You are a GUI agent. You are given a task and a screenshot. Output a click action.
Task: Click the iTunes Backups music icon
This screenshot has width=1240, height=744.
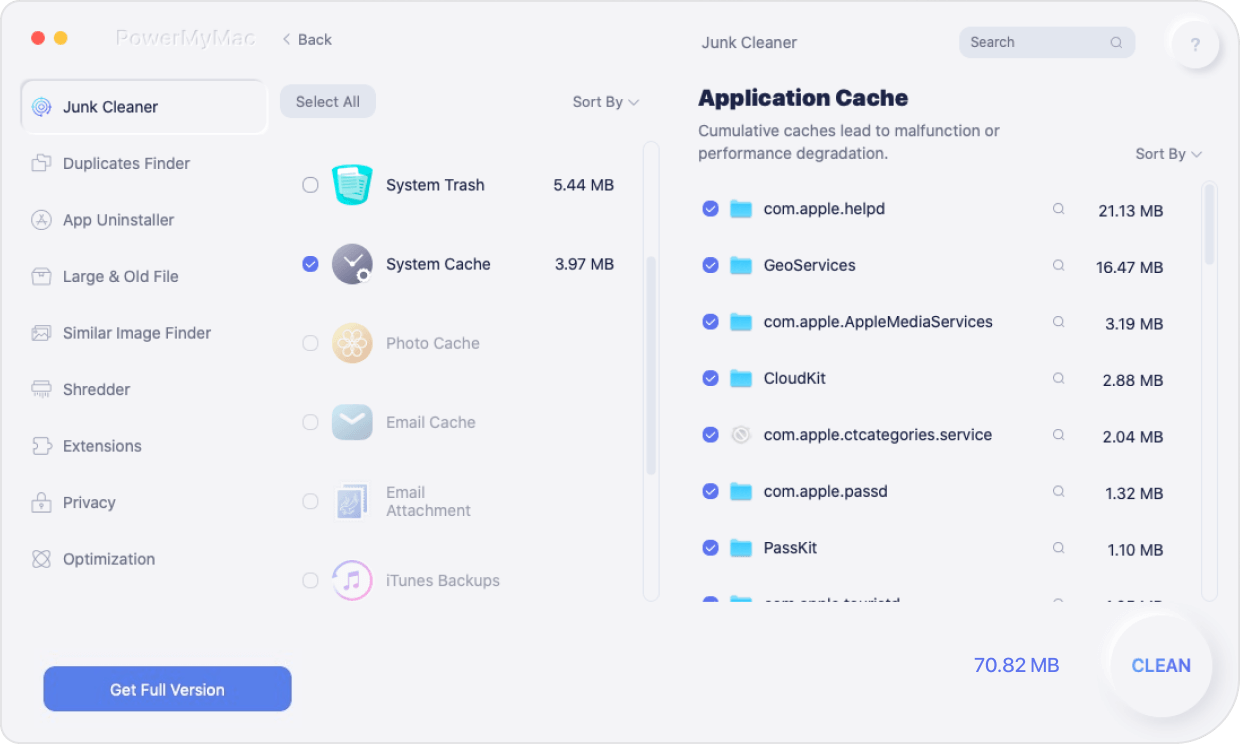[x=352, y=580]
